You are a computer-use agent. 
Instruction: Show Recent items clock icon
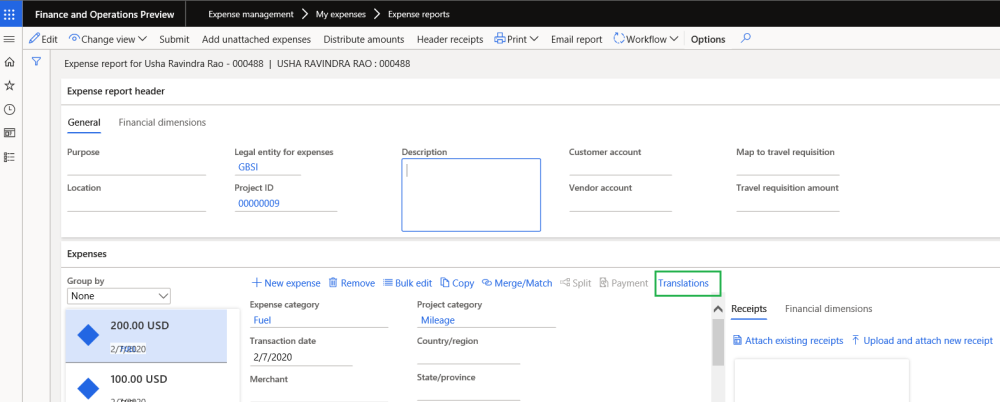[x=10, y=110]
